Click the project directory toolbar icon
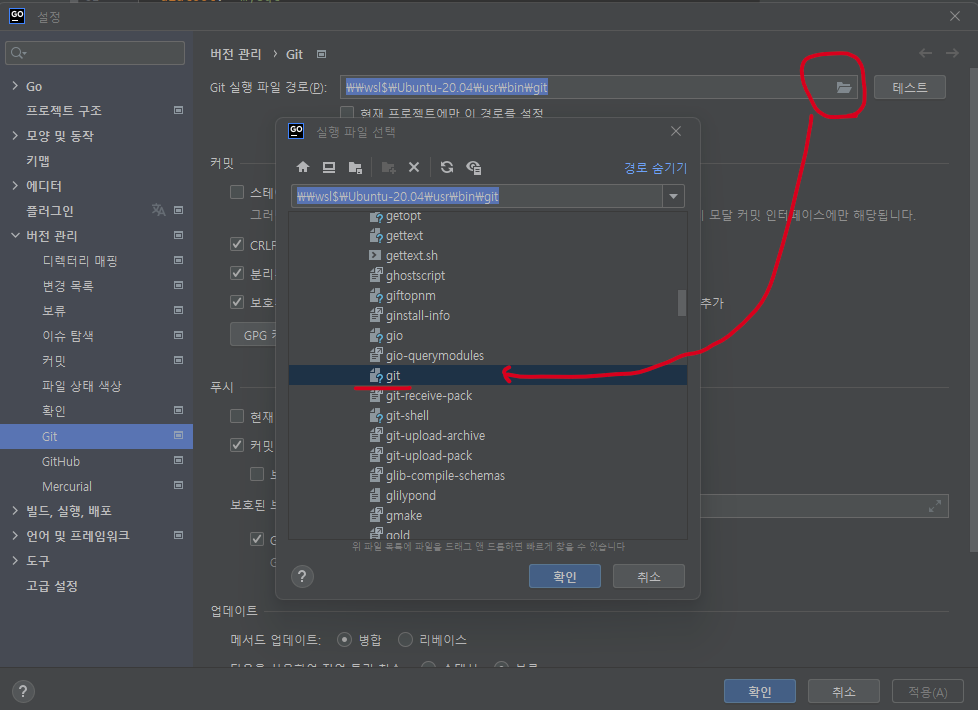Viewport: 978px width, 710px height. click(356, 167)
